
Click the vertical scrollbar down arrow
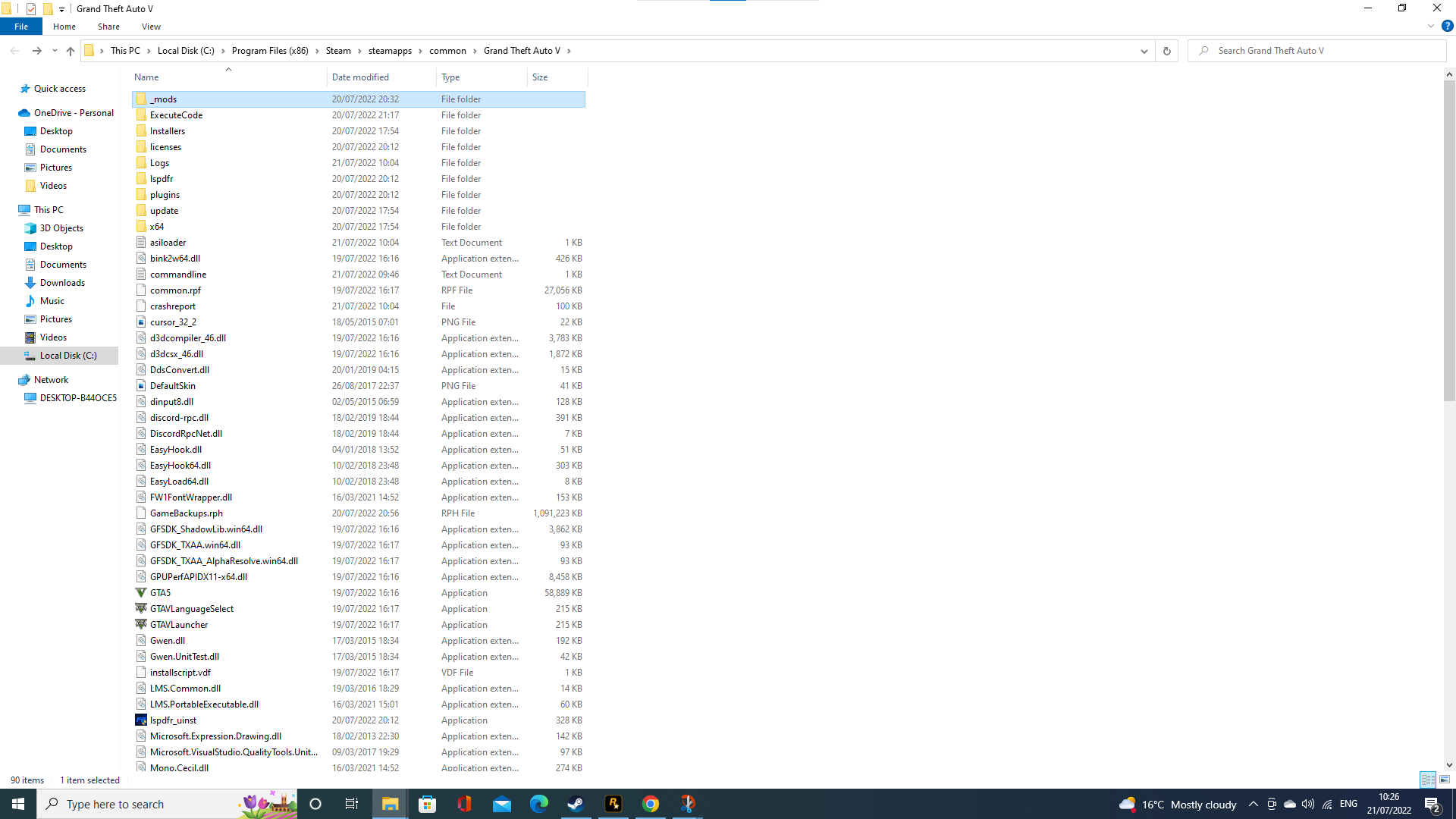1449,765
